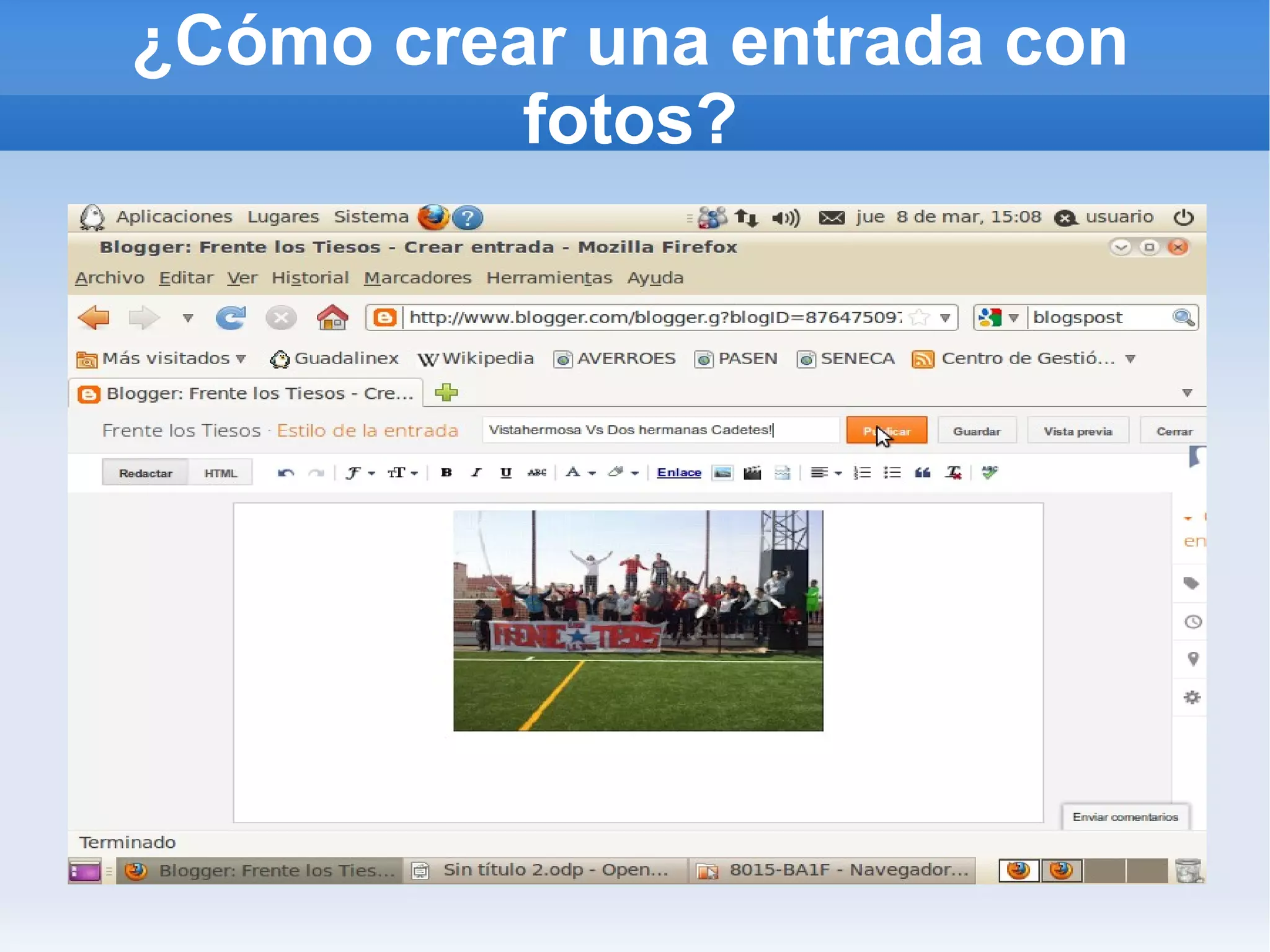Open the Editar menu
Screen dimensions: 1270x952
pyautogui.click(x=186, y=278)
